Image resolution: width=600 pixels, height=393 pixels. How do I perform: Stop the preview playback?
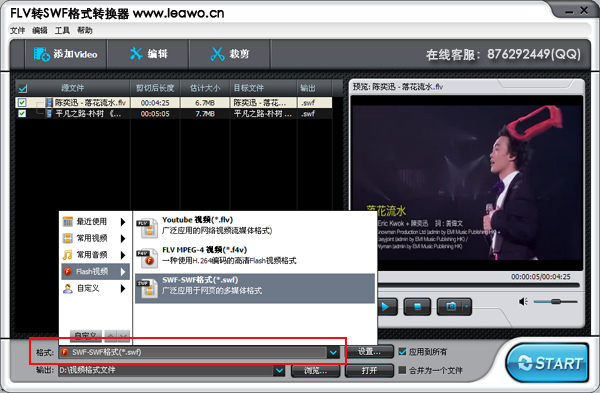pyautogui.click(x=417, y=307)
